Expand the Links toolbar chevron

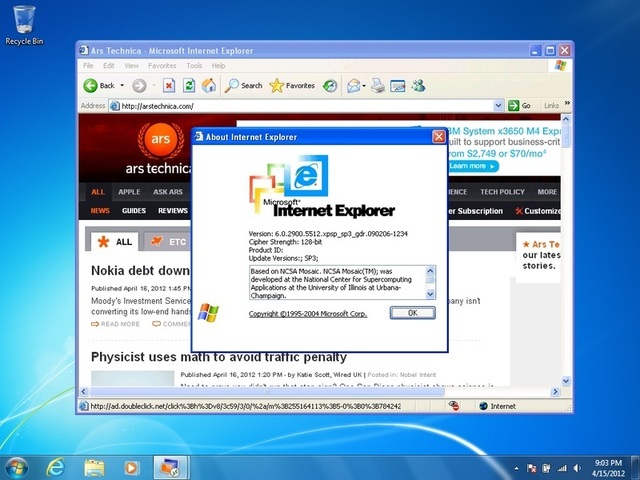[x=567, y=104]
